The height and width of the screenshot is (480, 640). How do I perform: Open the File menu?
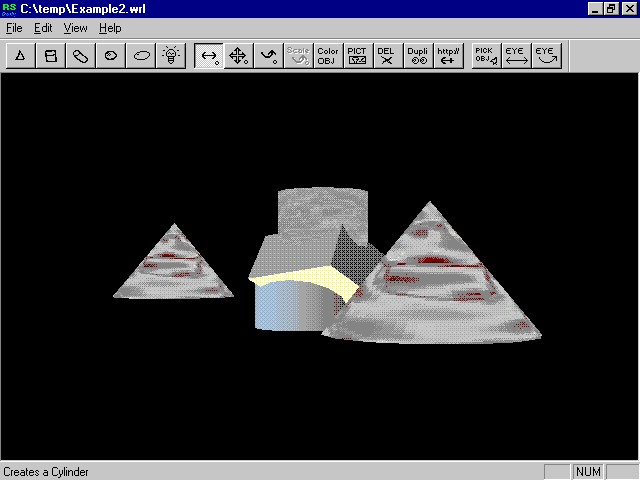pyautogui.click(x=14, y=29)
